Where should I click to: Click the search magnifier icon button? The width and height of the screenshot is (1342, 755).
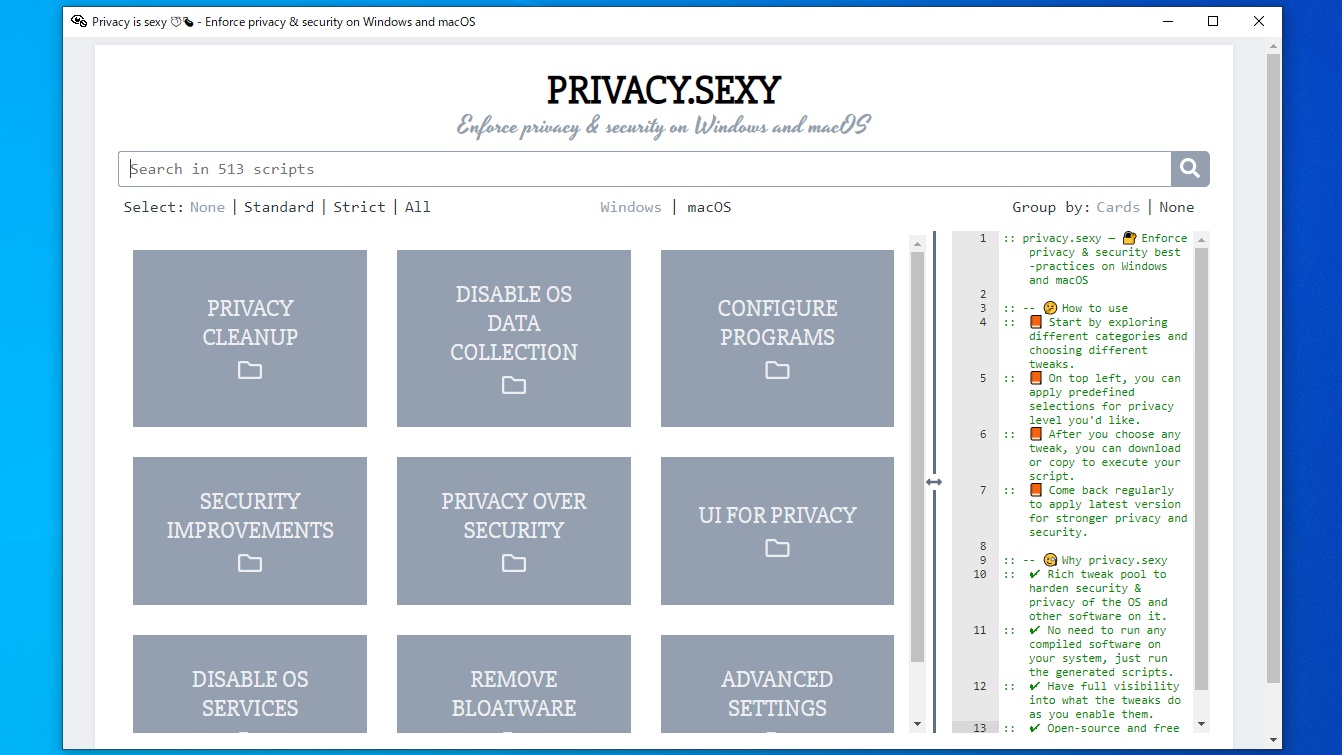pos(1190,169)
